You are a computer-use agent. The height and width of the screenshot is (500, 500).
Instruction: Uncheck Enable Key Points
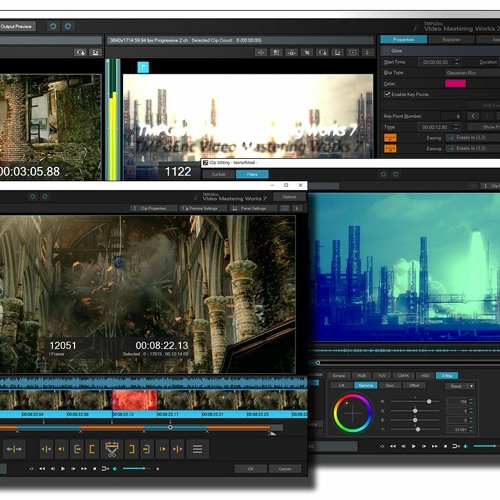coord(387,94)
